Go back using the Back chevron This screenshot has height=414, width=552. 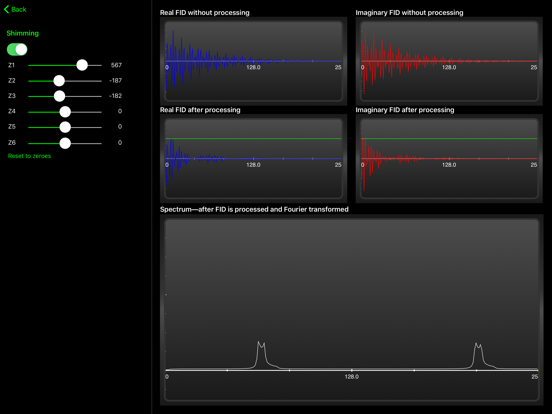point(15,10)
